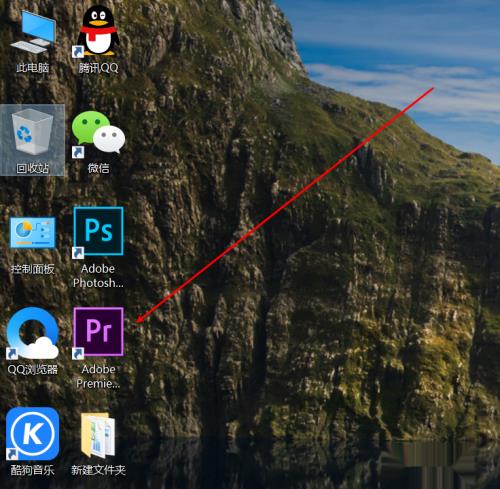Click the 回收站 label text
500x489 pixels.
32,168
